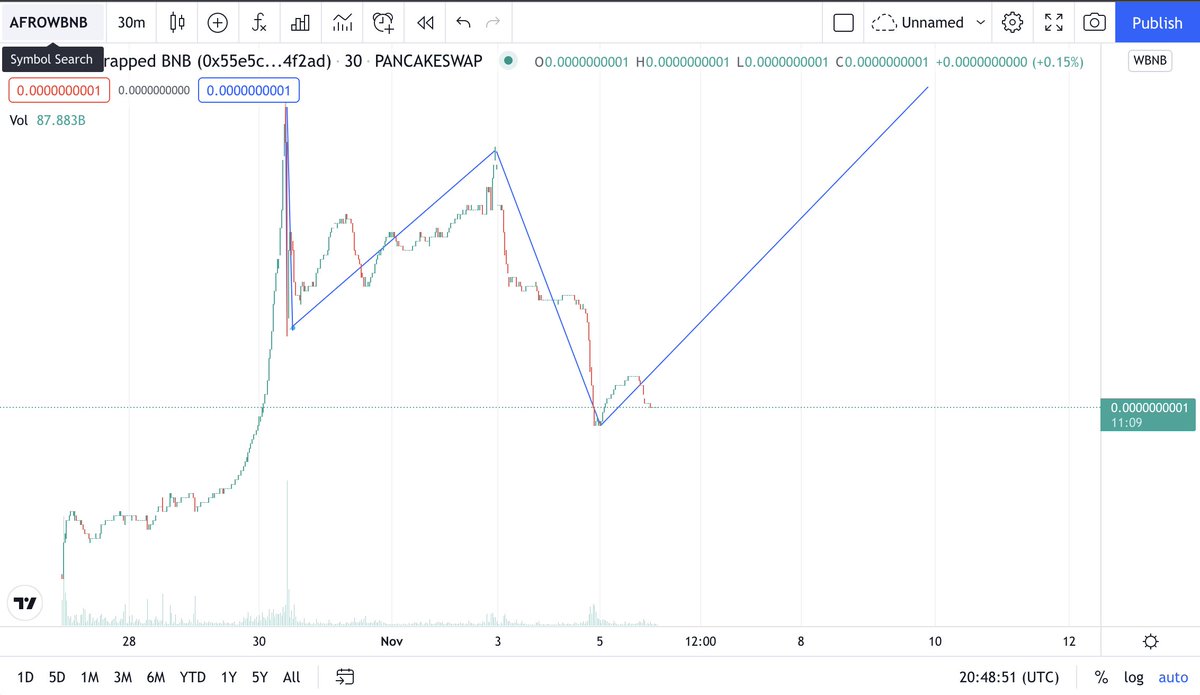Image resolution: width=1200 pixels, height=695 pixels.
Task: Open the candlestick chart style selector
Action: pyautogui.click(x=176, y=22)
